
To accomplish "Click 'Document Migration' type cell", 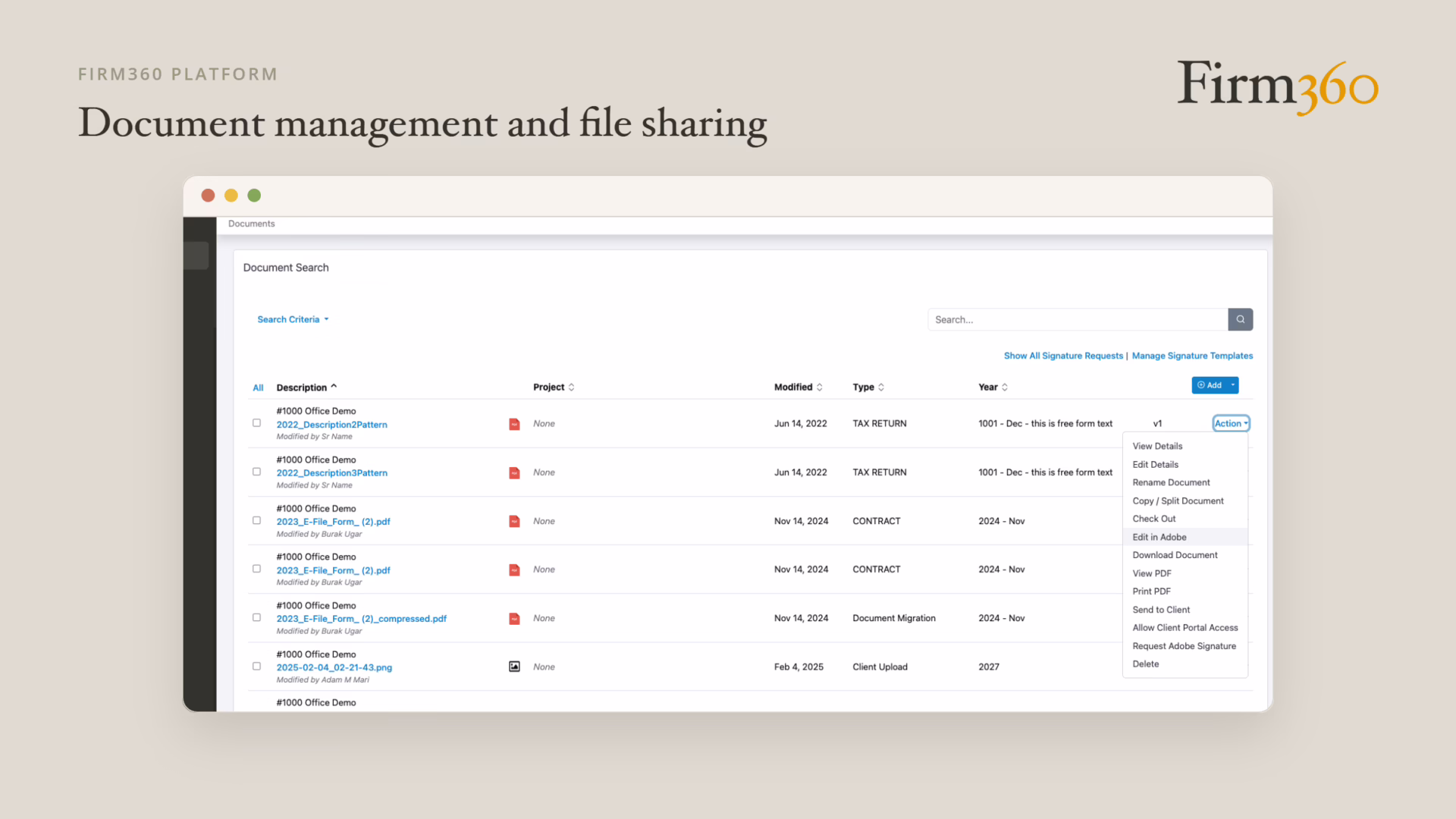I will pyautogui.click(x=893, y=618).
